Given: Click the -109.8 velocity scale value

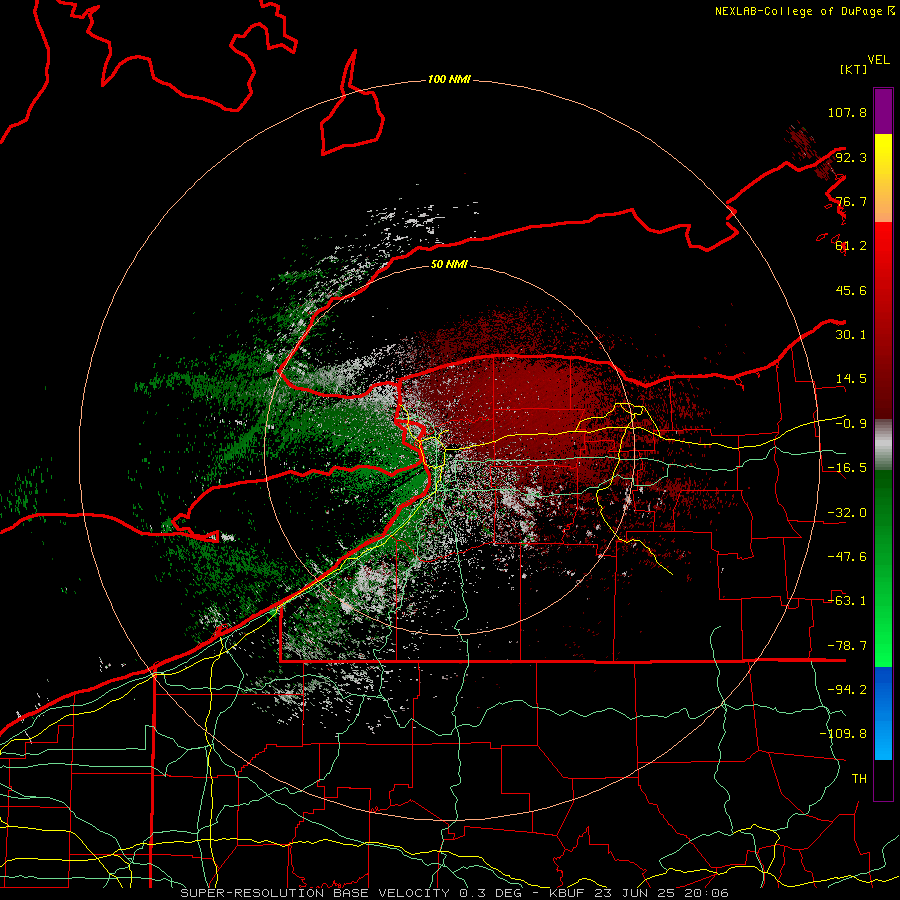Looking at the screenshot, I should pyautogui.click(x=843, y=734).
